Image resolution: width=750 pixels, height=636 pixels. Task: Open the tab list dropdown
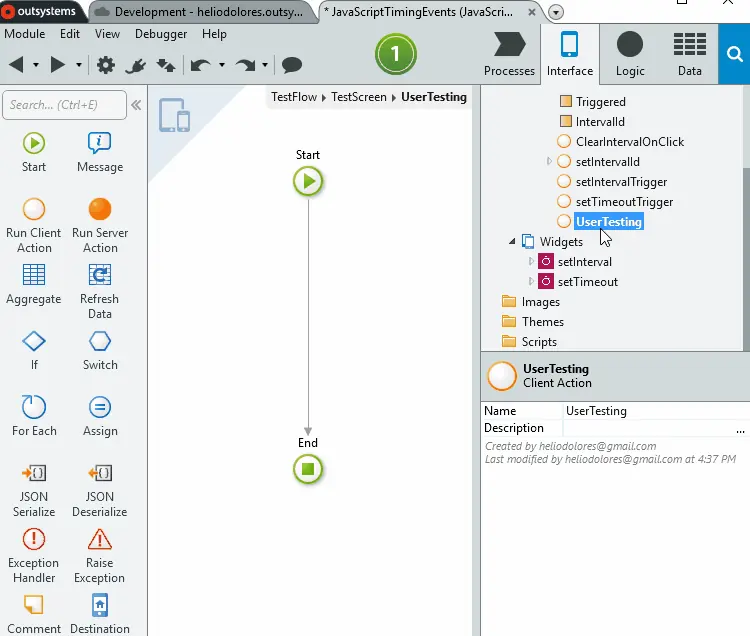coord(556,12)
